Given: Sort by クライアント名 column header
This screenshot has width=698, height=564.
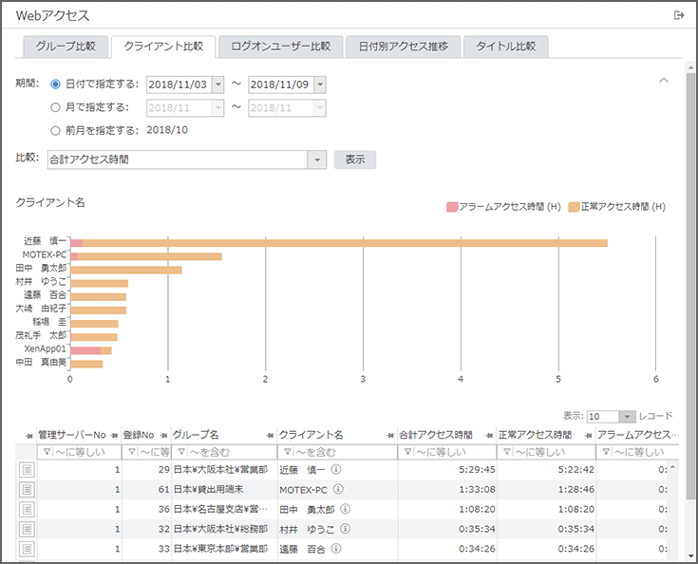Looking at the screenshot, I should pos(311,435).
